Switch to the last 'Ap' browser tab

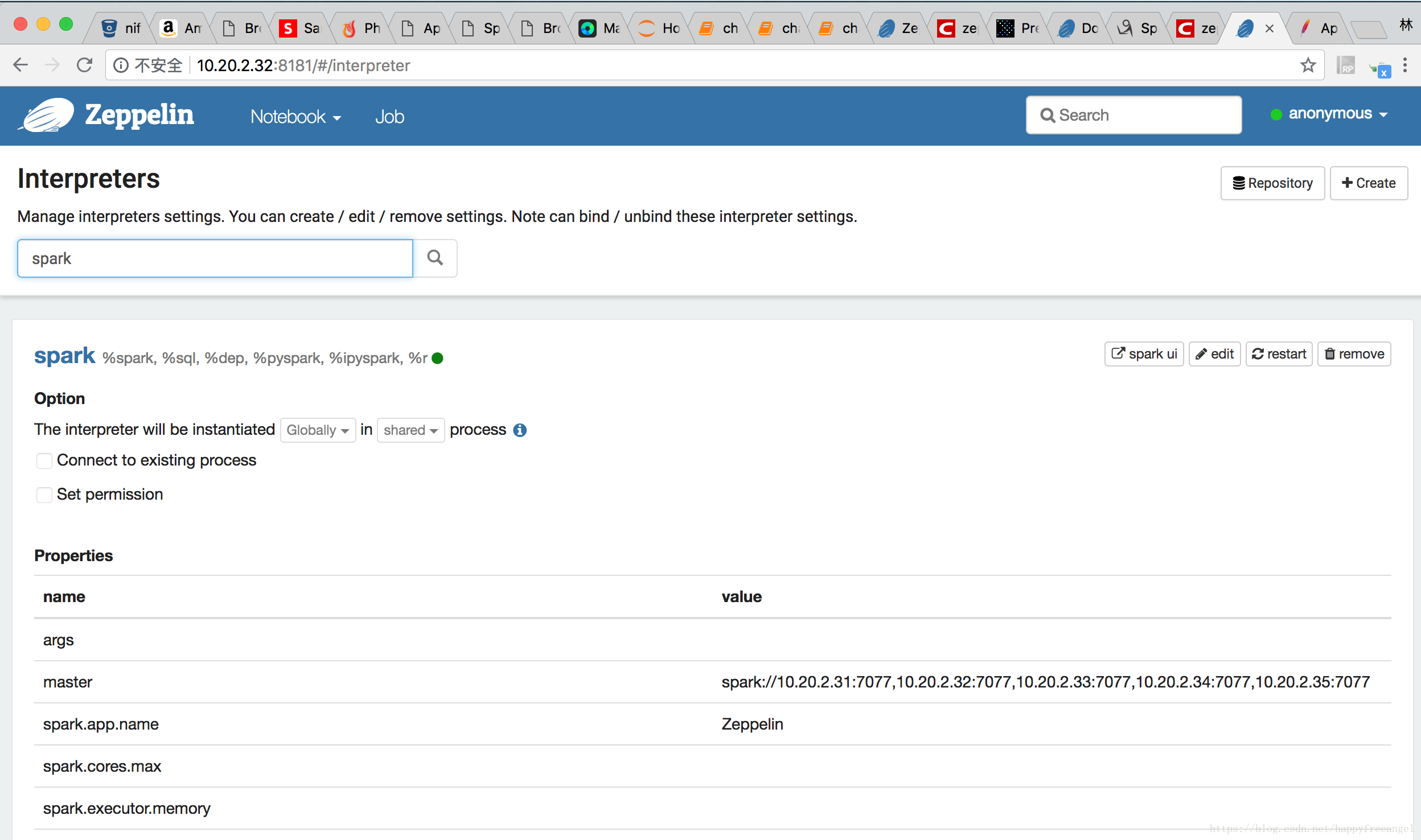1320,28
